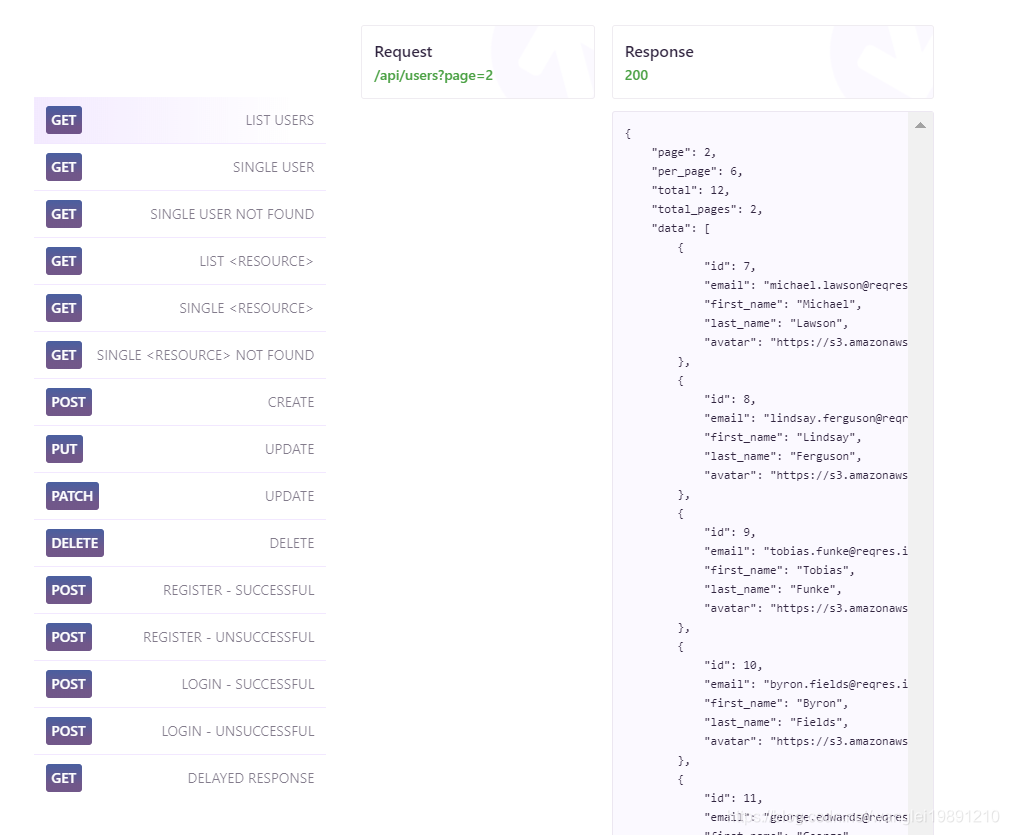Select the PUT Update endpoint
The height and width of the screenshot is (835, 1009).
click(x=180, y=449)
